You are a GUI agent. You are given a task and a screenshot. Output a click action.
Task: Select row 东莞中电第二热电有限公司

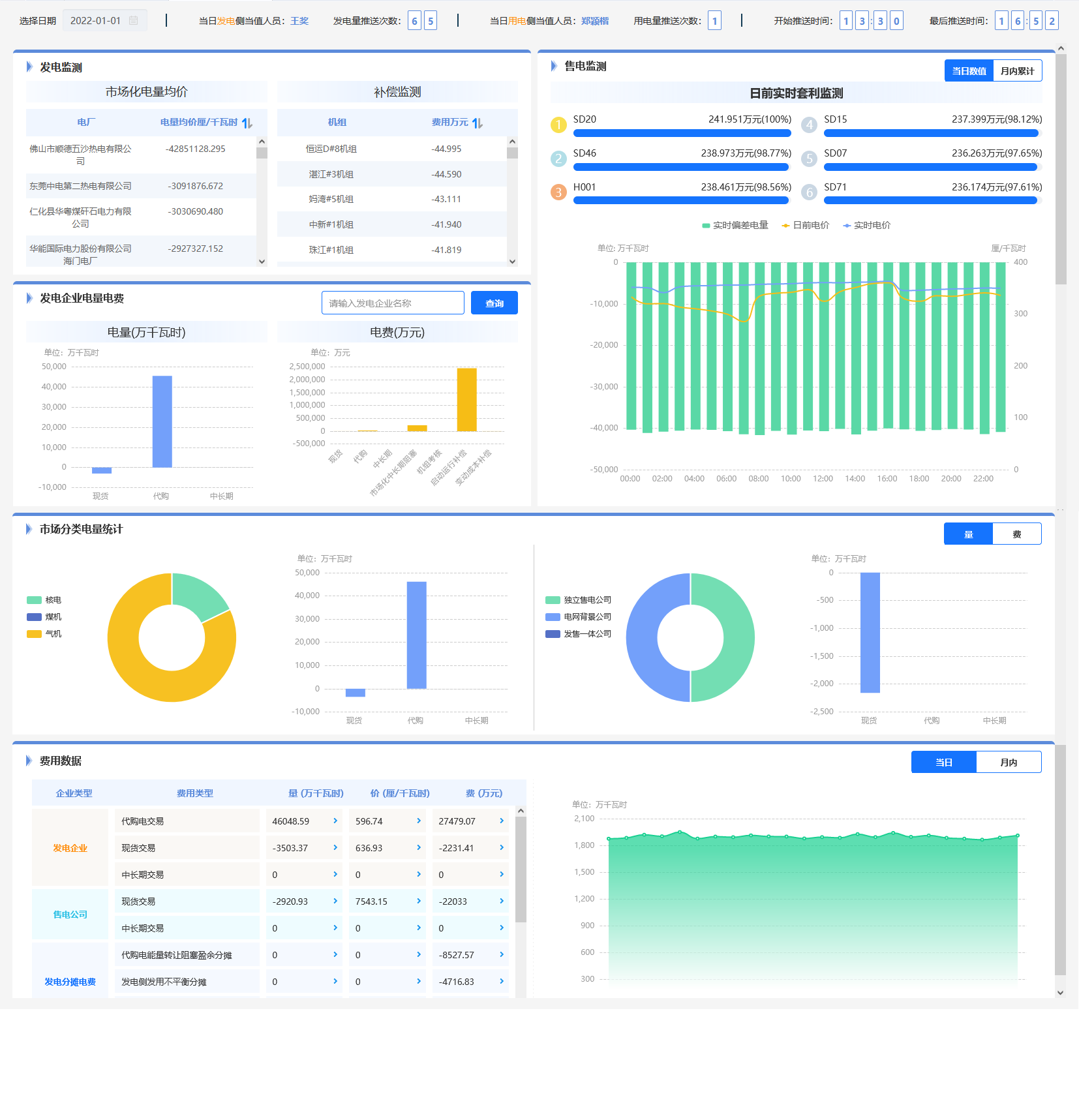tap(141, 186)
